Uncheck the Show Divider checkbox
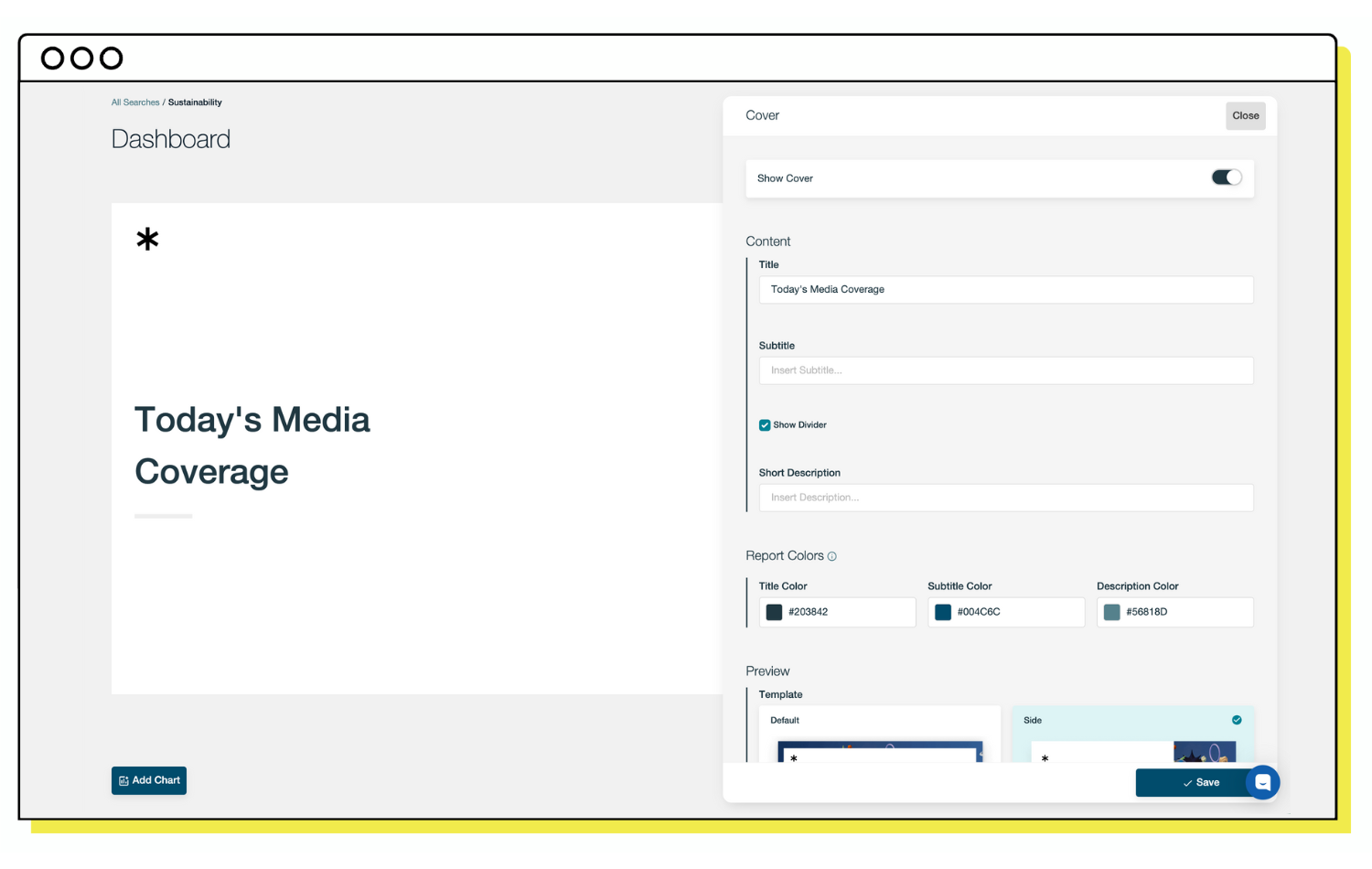1372x869 pixels. click(765, 425)
